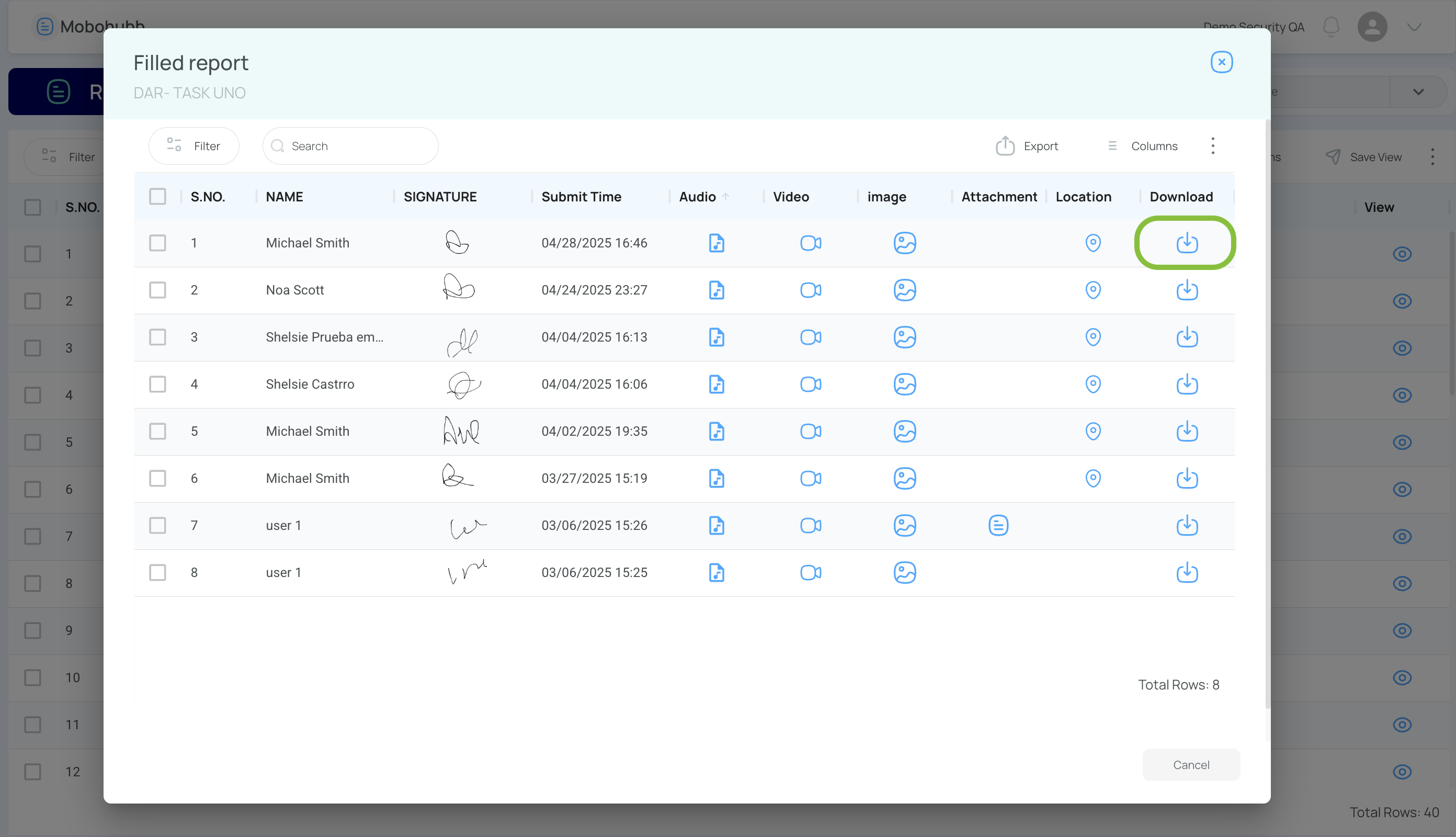
Task: Download Michael Smith's report from 04/28/2025
Action: (1187, 243)
